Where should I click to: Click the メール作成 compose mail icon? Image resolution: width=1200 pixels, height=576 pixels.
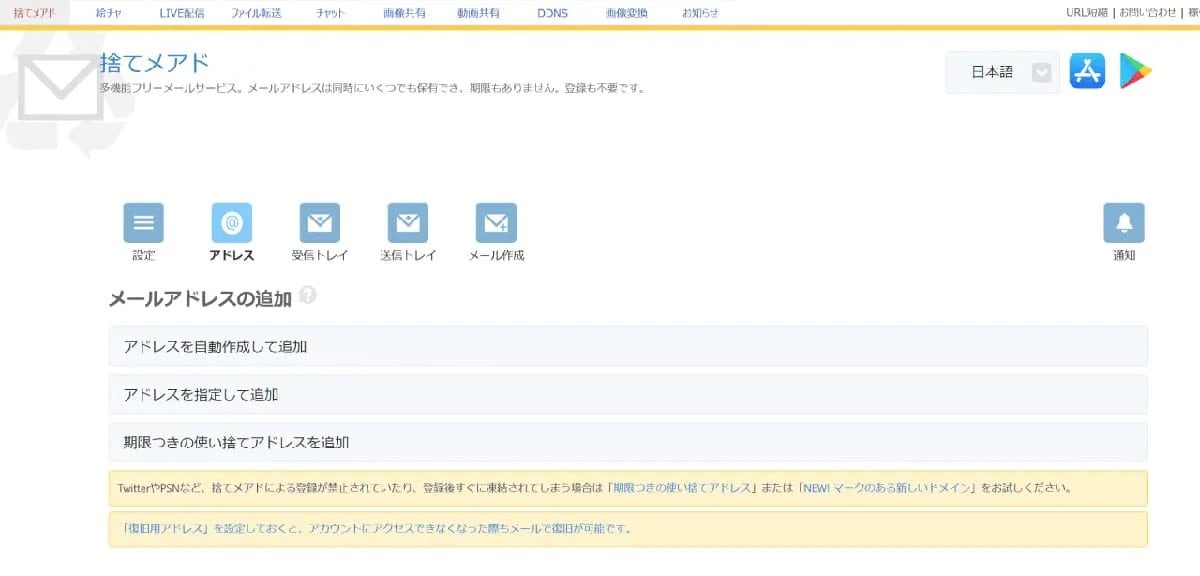click(x=495, y=222)
